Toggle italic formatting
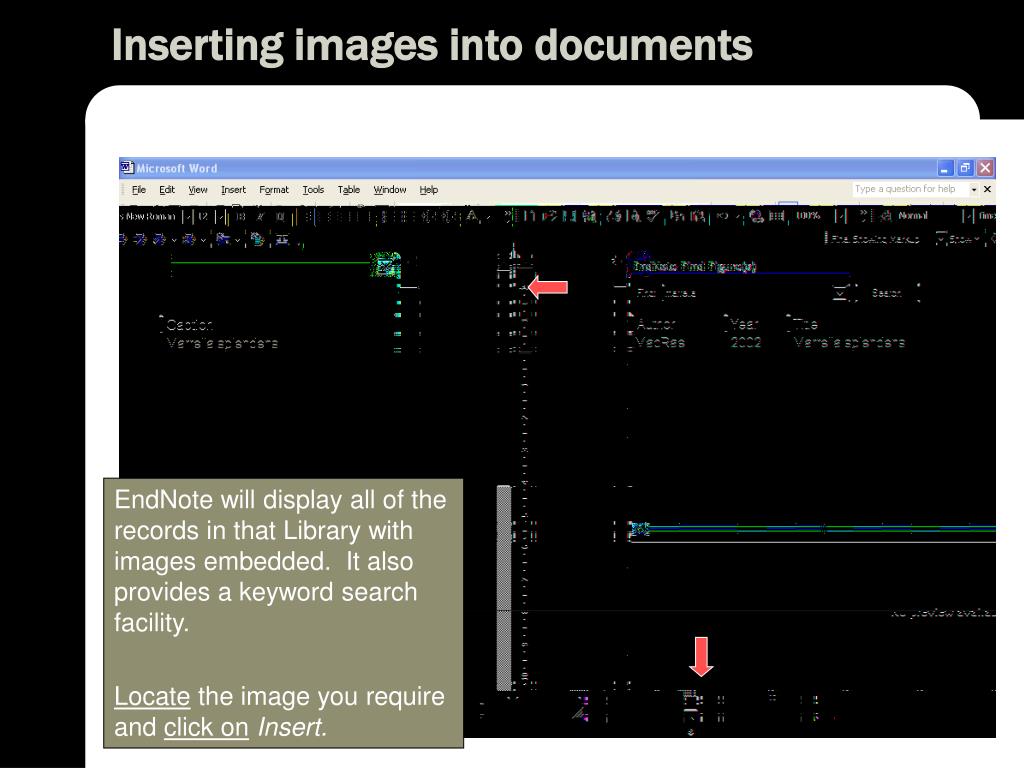 point(260,216)
